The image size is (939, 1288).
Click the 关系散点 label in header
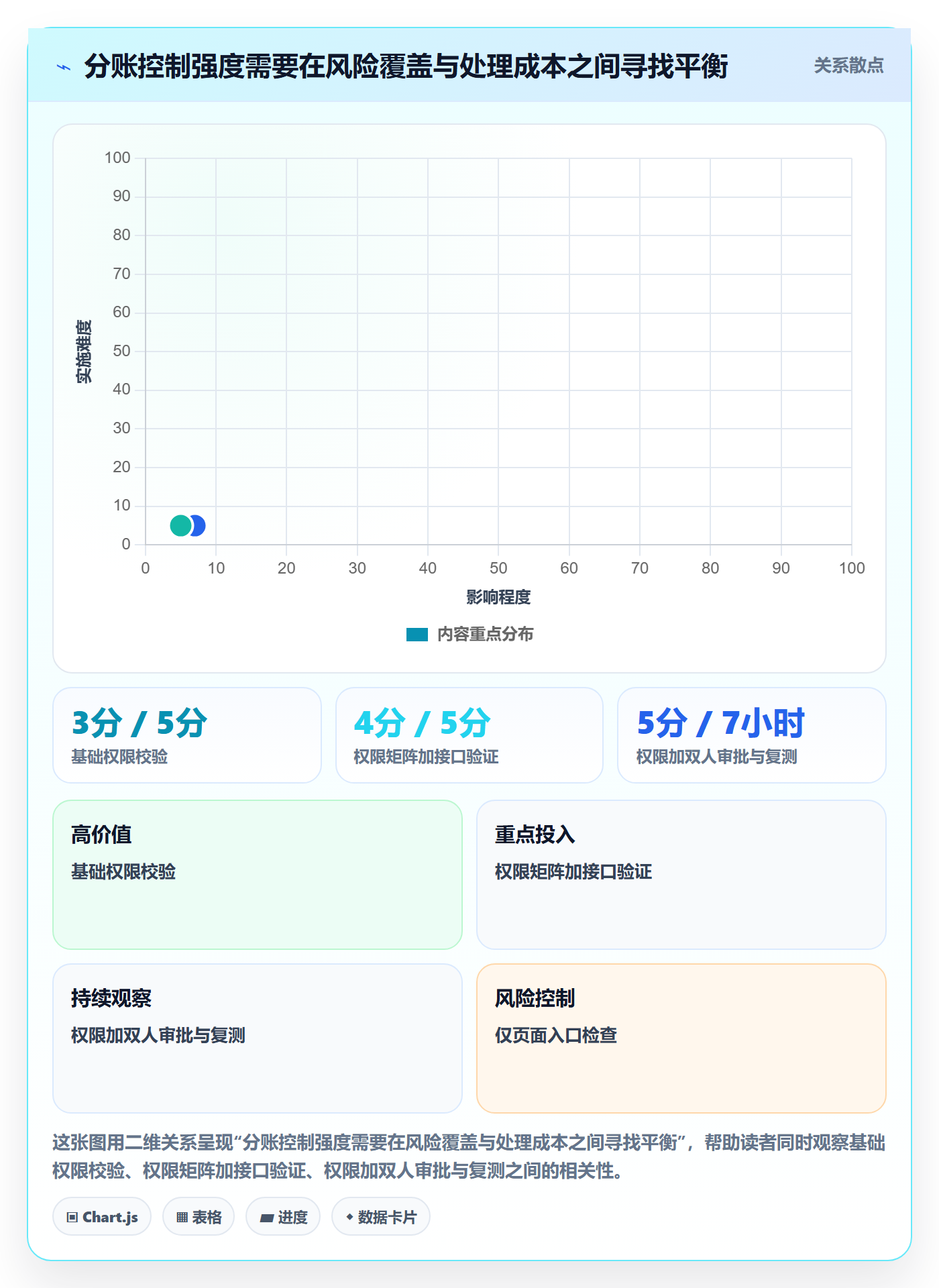848,66
